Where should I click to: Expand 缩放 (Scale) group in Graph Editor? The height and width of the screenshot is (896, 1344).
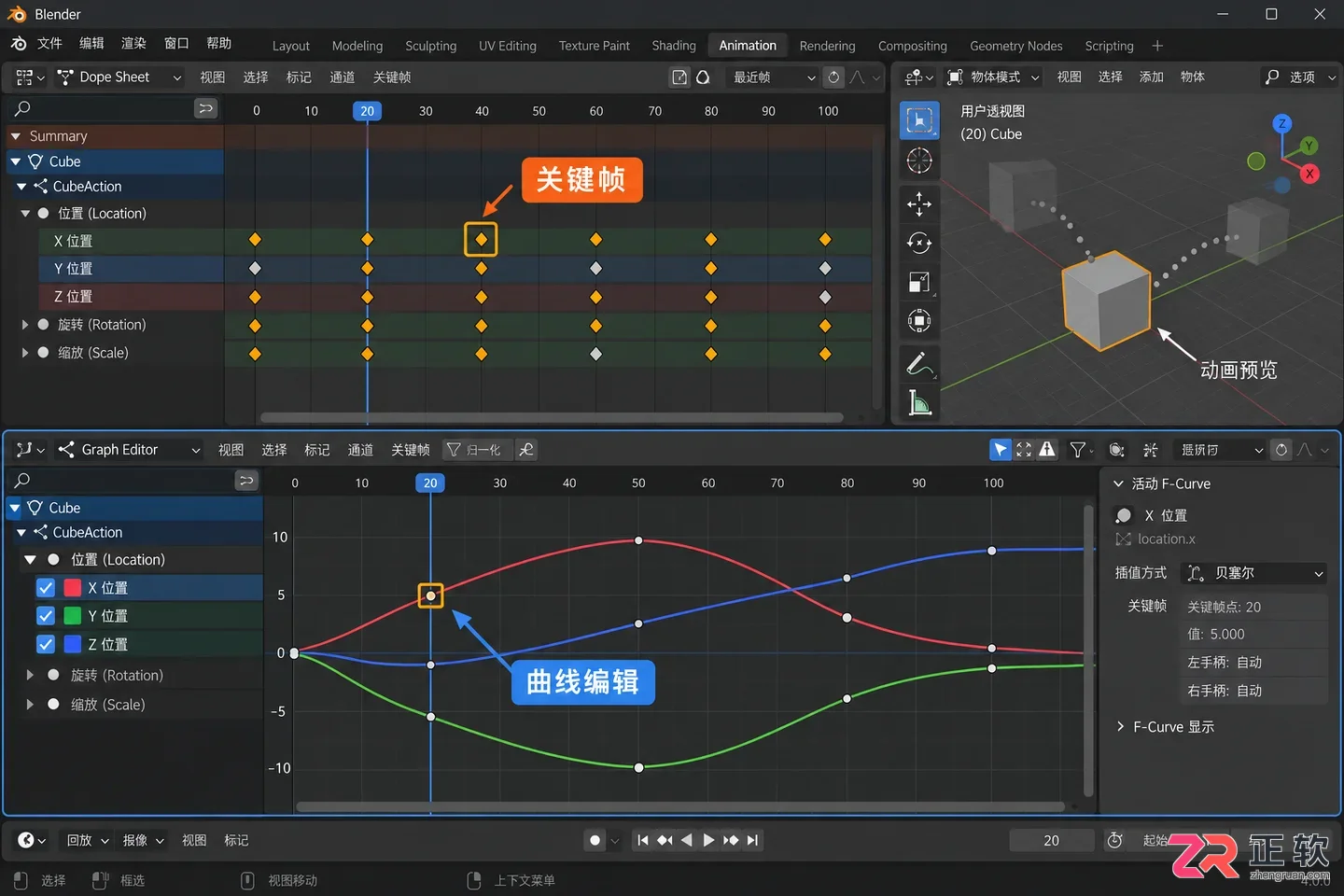30,705
